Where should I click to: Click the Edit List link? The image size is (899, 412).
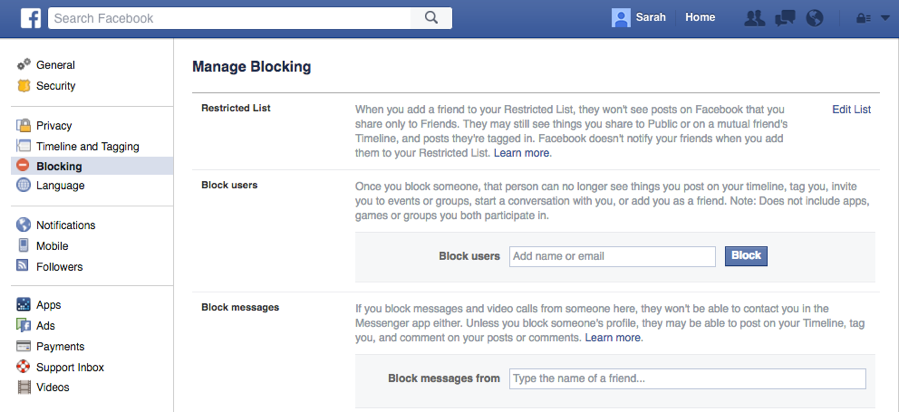coord(851,109)
